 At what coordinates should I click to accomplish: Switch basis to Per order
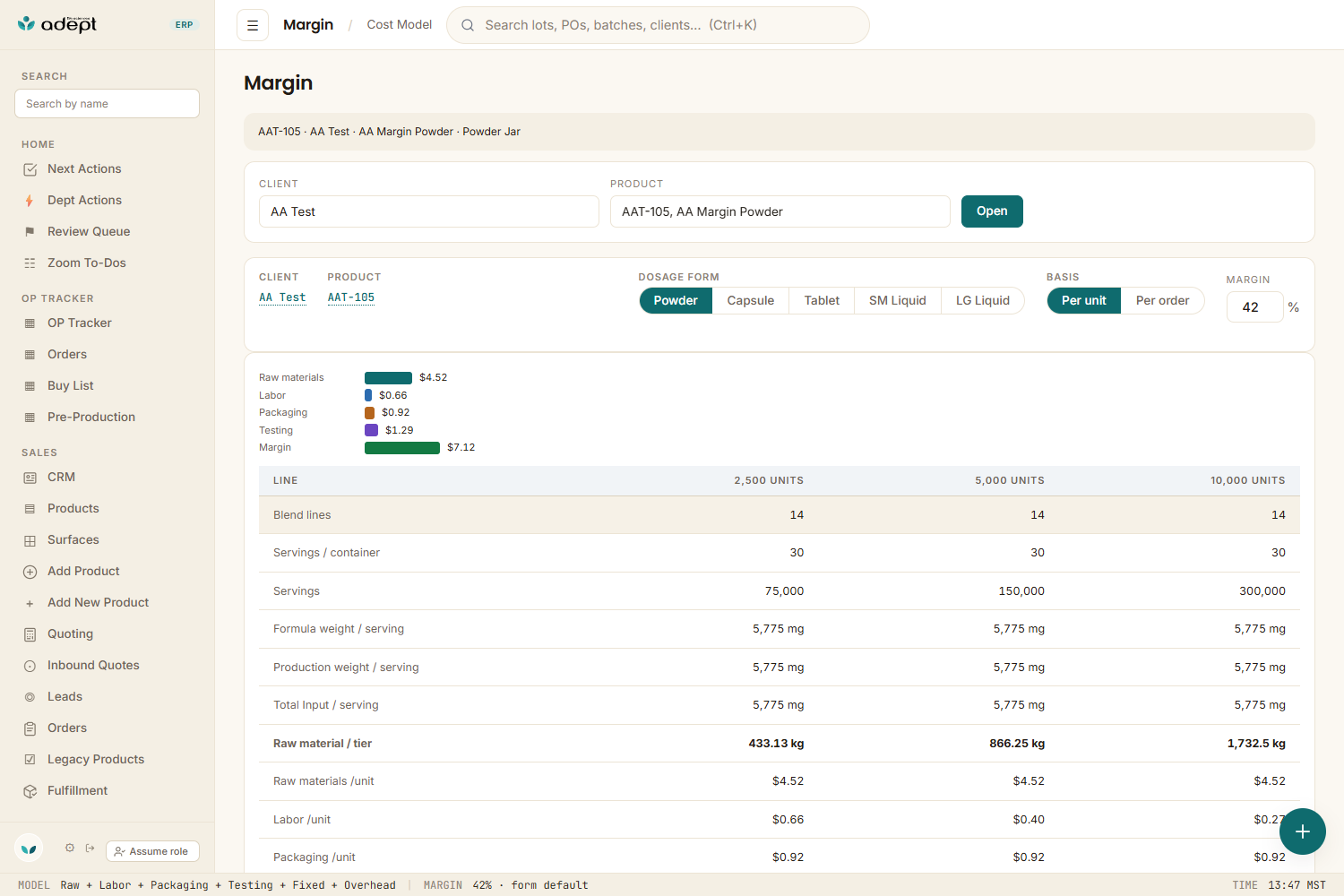(x=1162, y=300)
